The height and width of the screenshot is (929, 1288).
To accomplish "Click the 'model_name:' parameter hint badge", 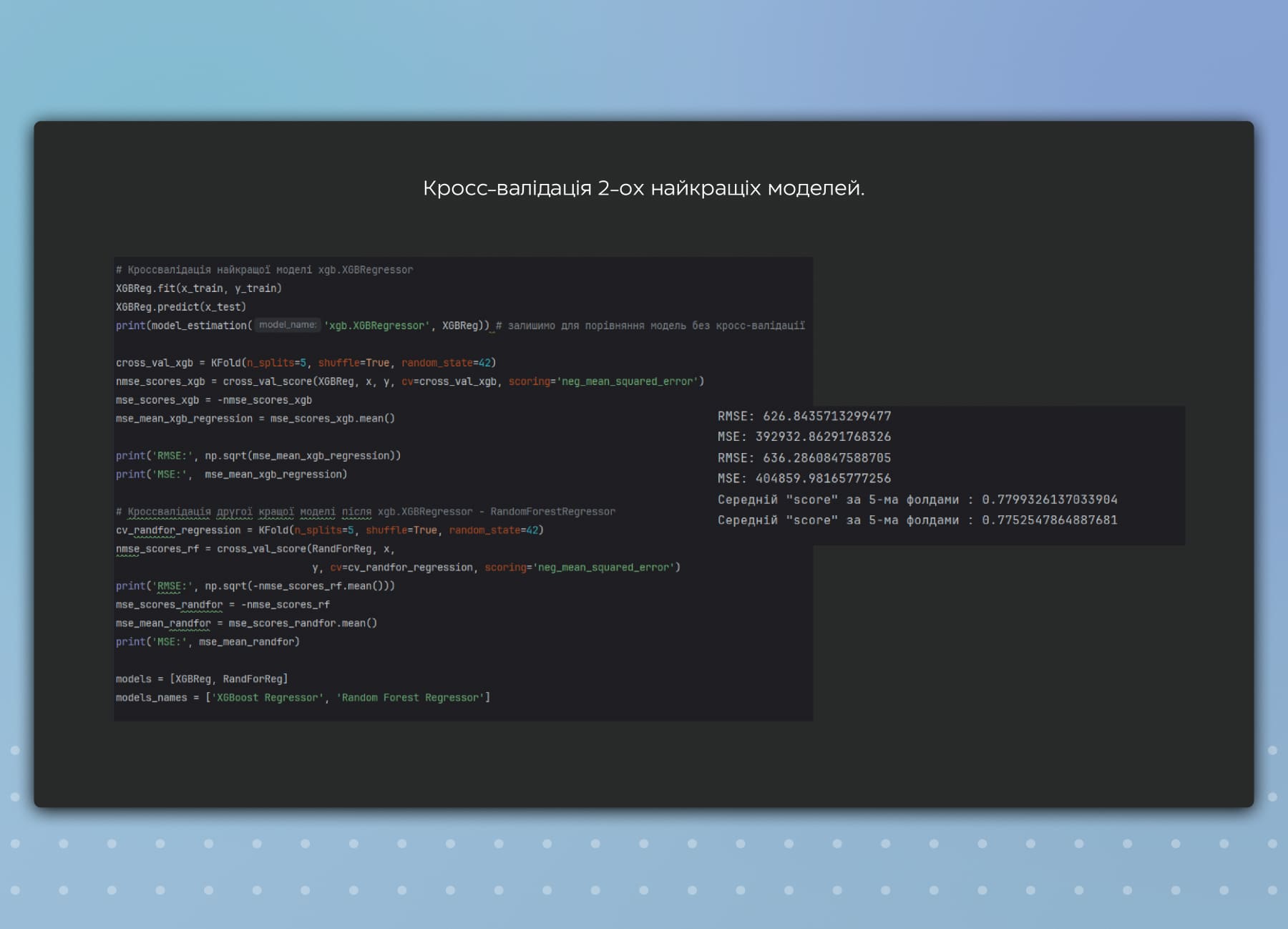I will tap(288, 325).
